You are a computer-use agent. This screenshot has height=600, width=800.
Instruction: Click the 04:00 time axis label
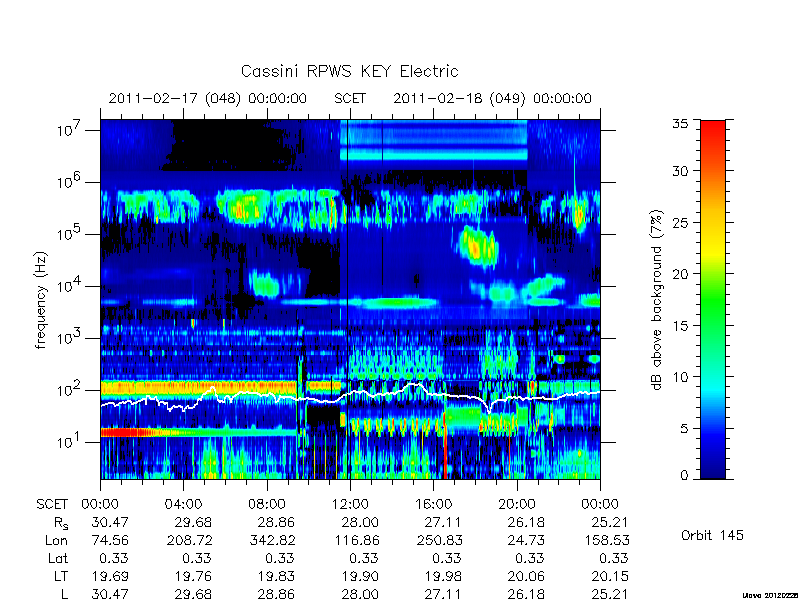(183, 505)
